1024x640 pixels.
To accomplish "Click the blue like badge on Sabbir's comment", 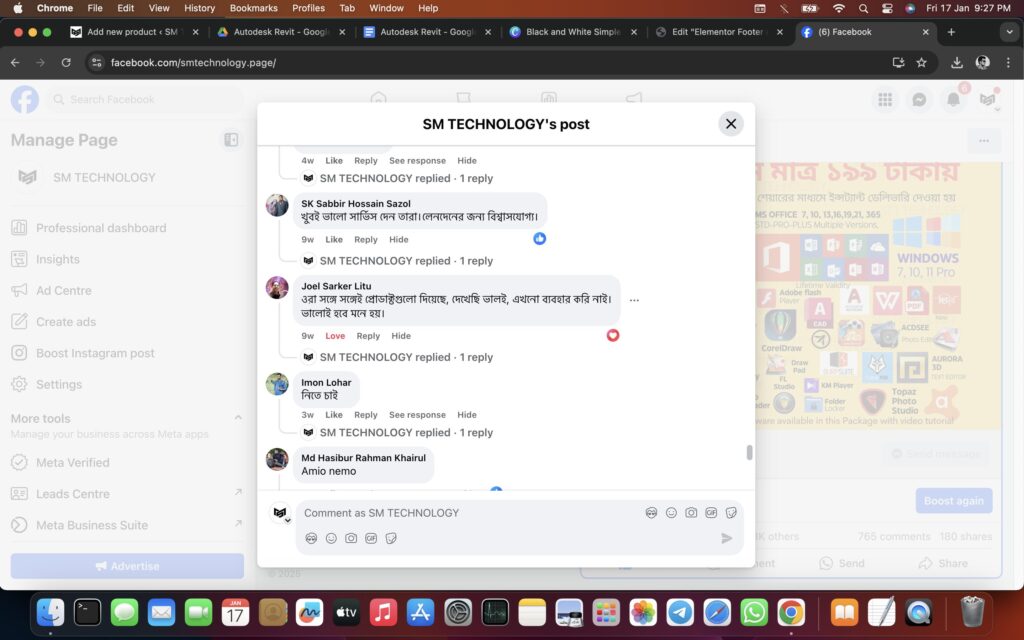I will pos(540,239).
